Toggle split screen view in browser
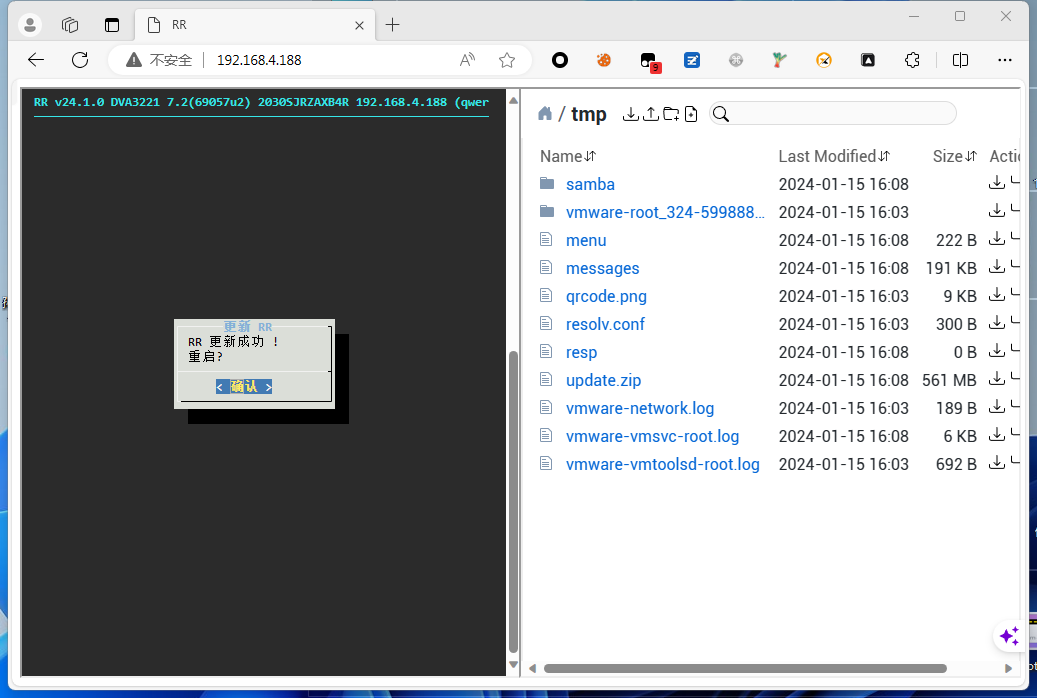Screen dimensions: 1037x698 960,60
